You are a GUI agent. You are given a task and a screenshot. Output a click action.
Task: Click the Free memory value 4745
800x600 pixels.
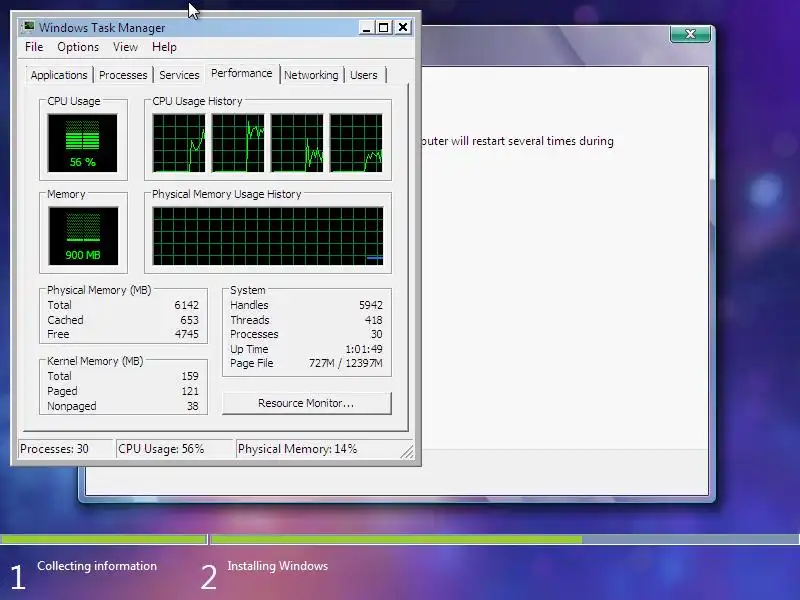[186, 334]
